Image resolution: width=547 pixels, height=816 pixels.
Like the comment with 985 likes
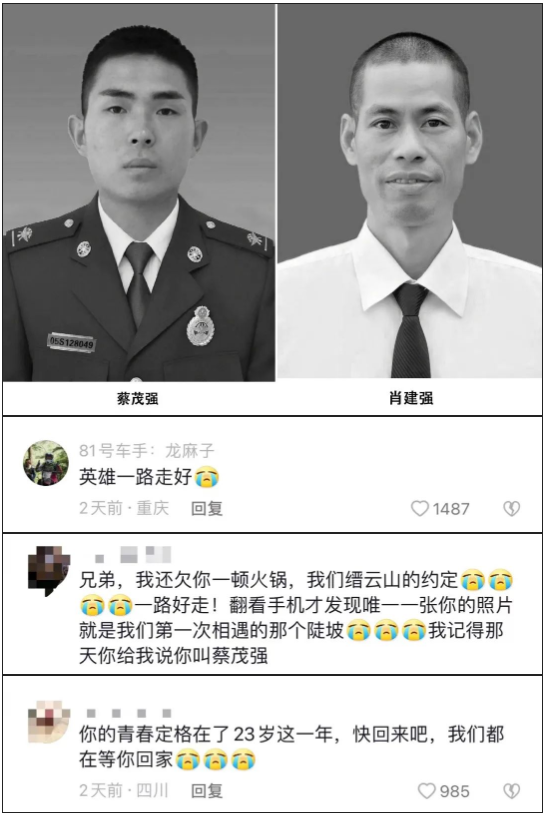pos(427,791)
